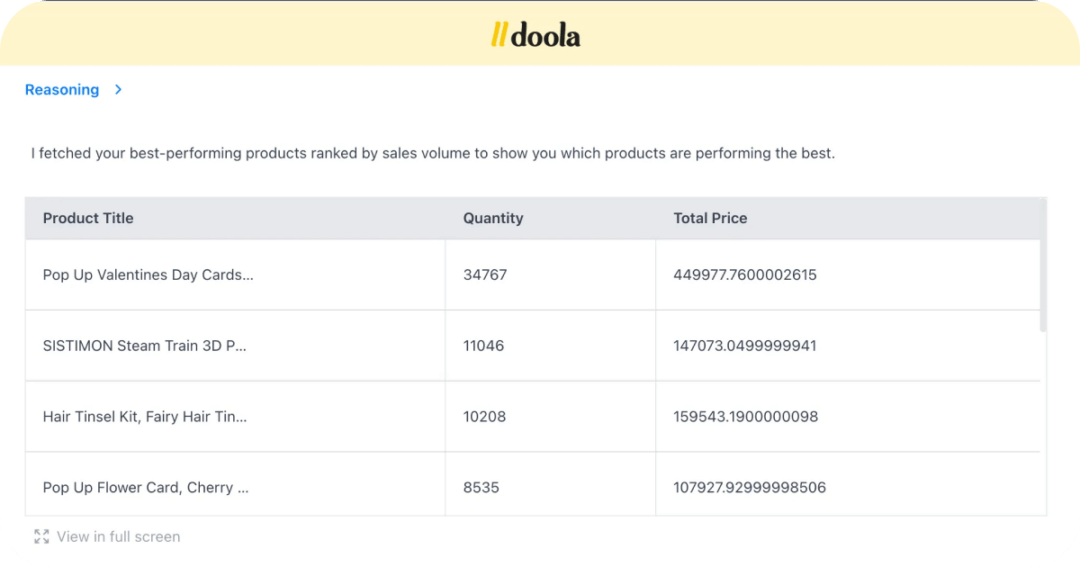This screenshot has width=1080, height=567.
Task: Click quantity cell showing 8535
Action: tap(481, 488)
